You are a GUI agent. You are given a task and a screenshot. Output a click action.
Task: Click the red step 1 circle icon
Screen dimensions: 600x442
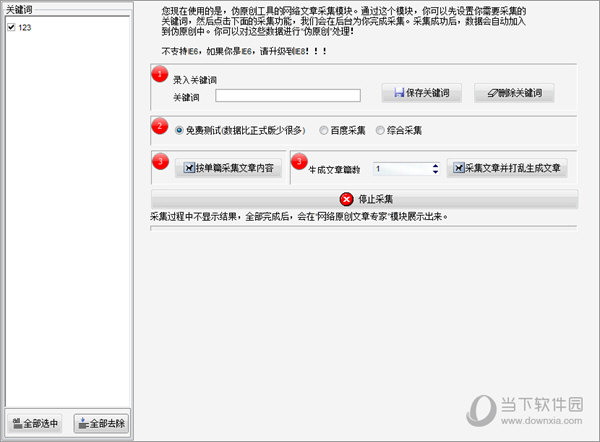tap(161, 74)
